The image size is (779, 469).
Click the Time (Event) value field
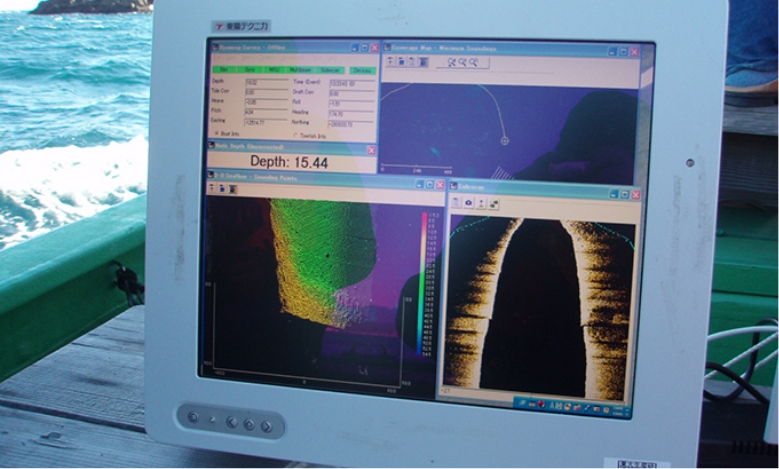pyautogui.click(x=352, y=83)
